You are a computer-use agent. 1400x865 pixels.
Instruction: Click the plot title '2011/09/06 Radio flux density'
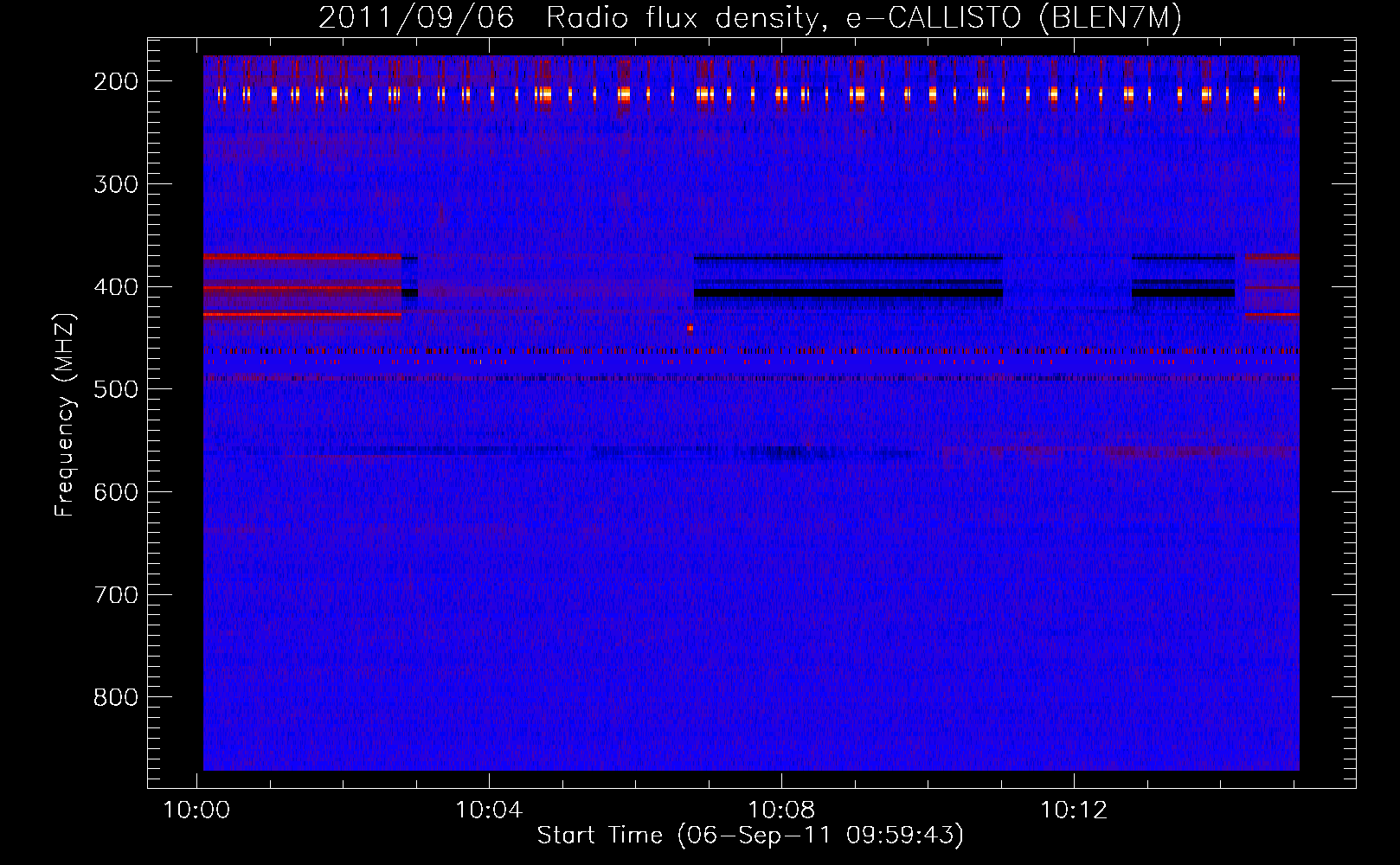click(568, 17)
